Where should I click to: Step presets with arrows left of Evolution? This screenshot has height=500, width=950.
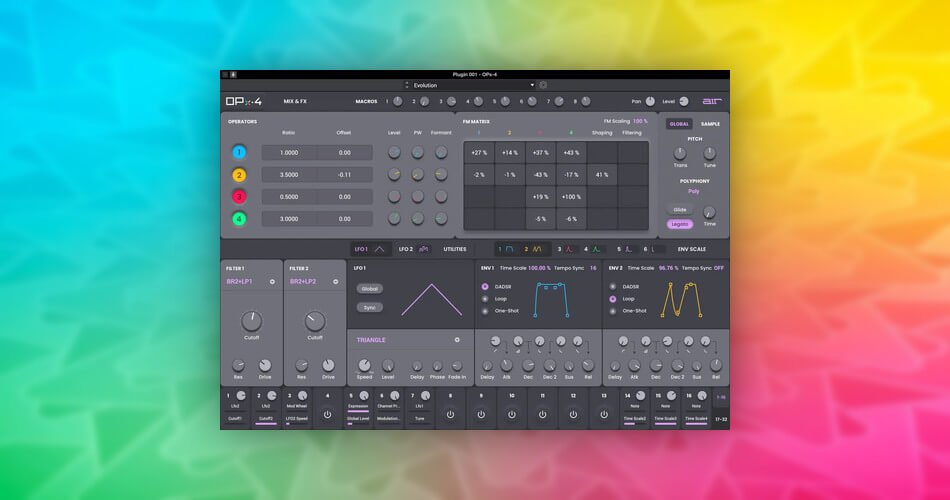407,85
